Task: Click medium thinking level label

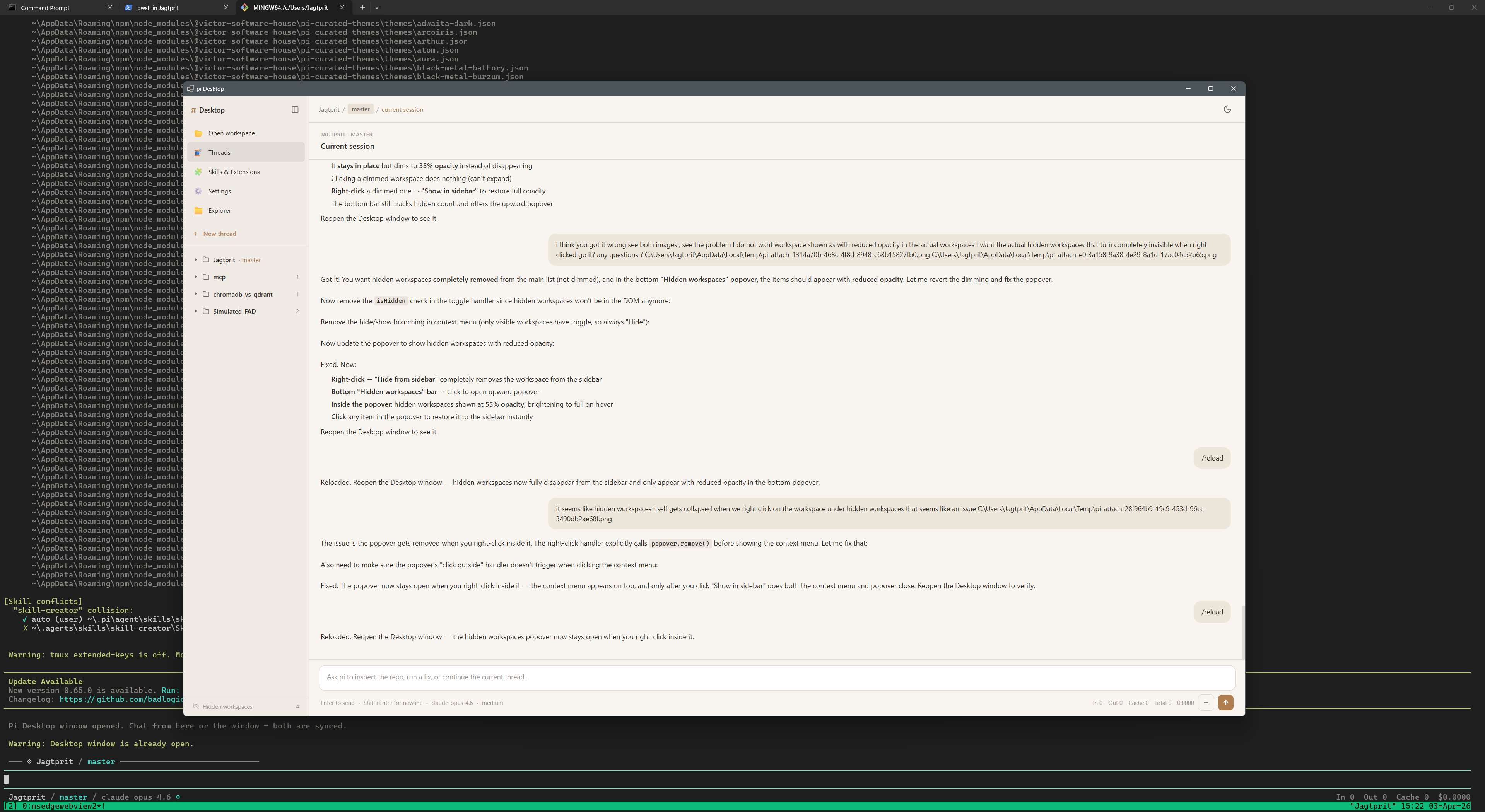Action: (x=492, y=703)
